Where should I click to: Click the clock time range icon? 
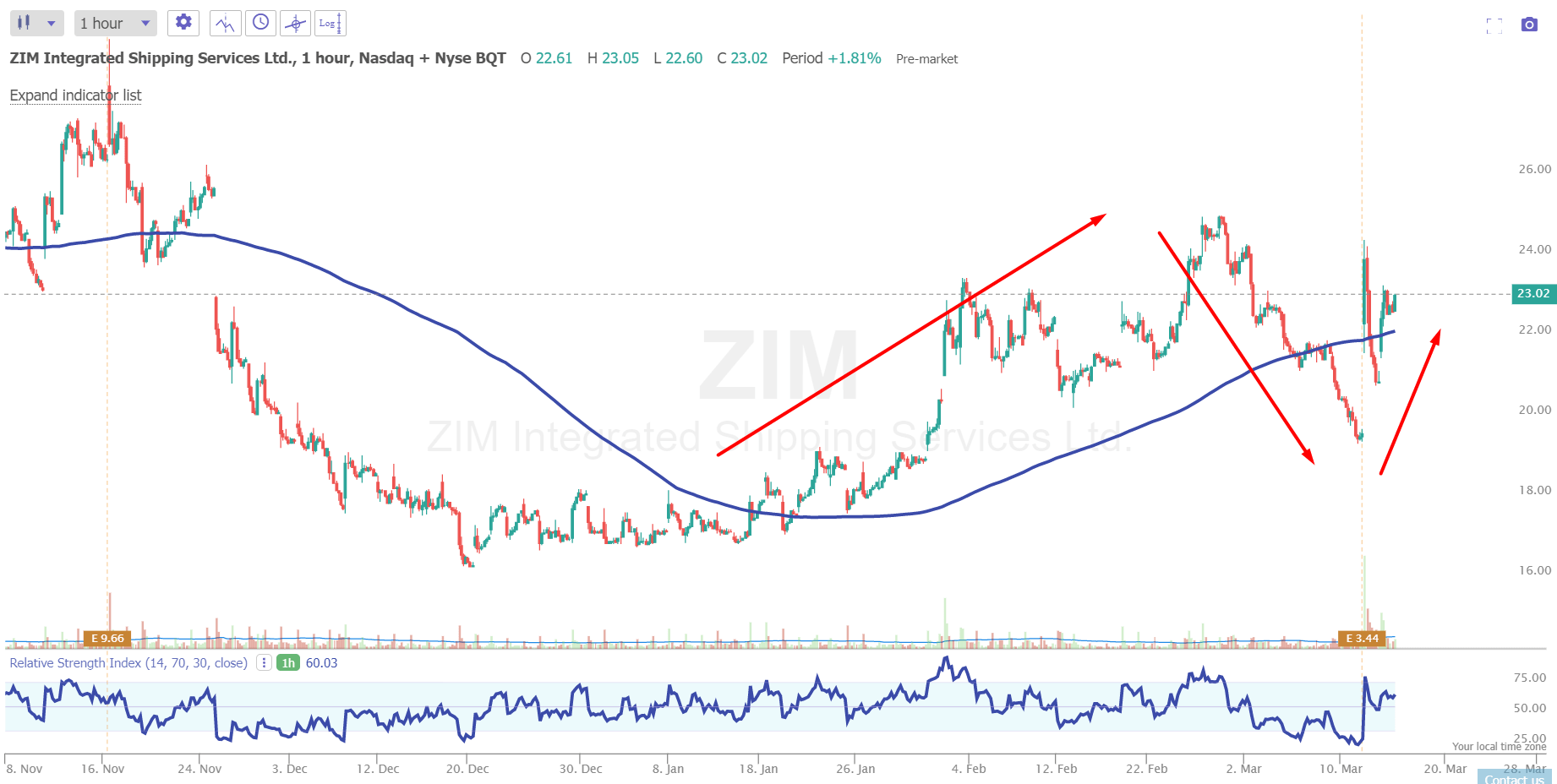[261, 23]
